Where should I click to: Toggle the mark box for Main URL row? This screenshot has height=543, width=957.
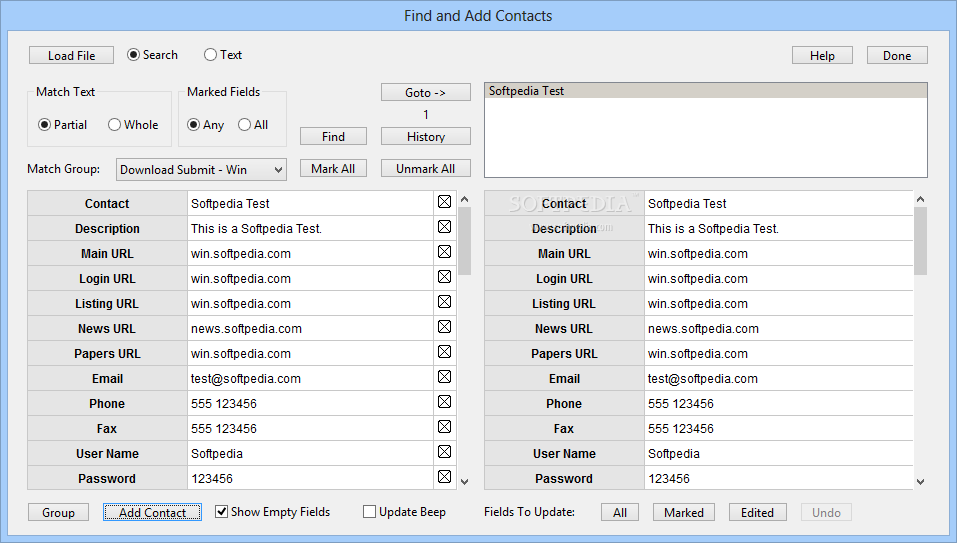[444, 251]
